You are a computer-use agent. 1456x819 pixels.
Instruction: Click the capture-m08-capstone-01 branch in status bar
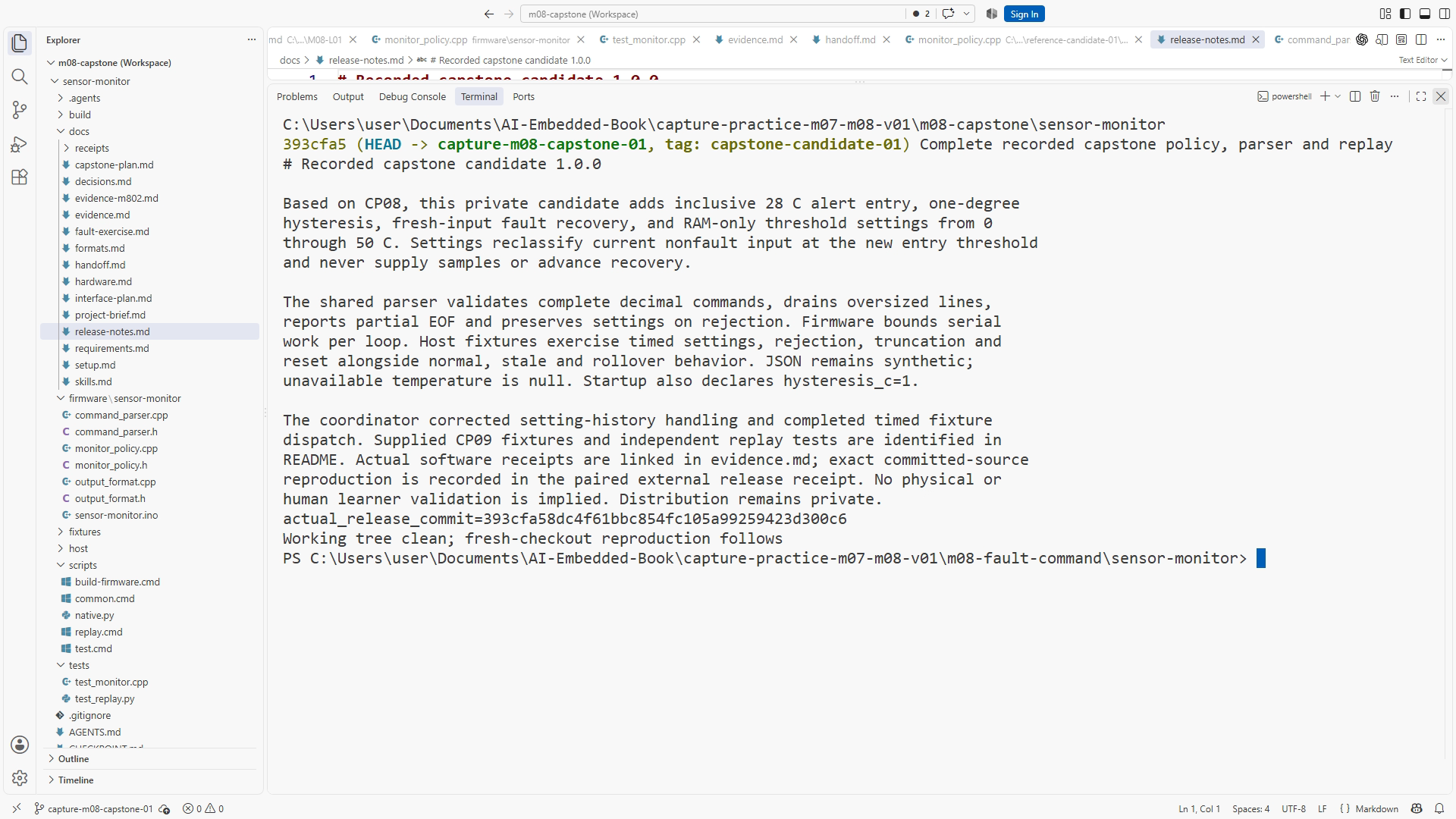(x=100, y=808)
